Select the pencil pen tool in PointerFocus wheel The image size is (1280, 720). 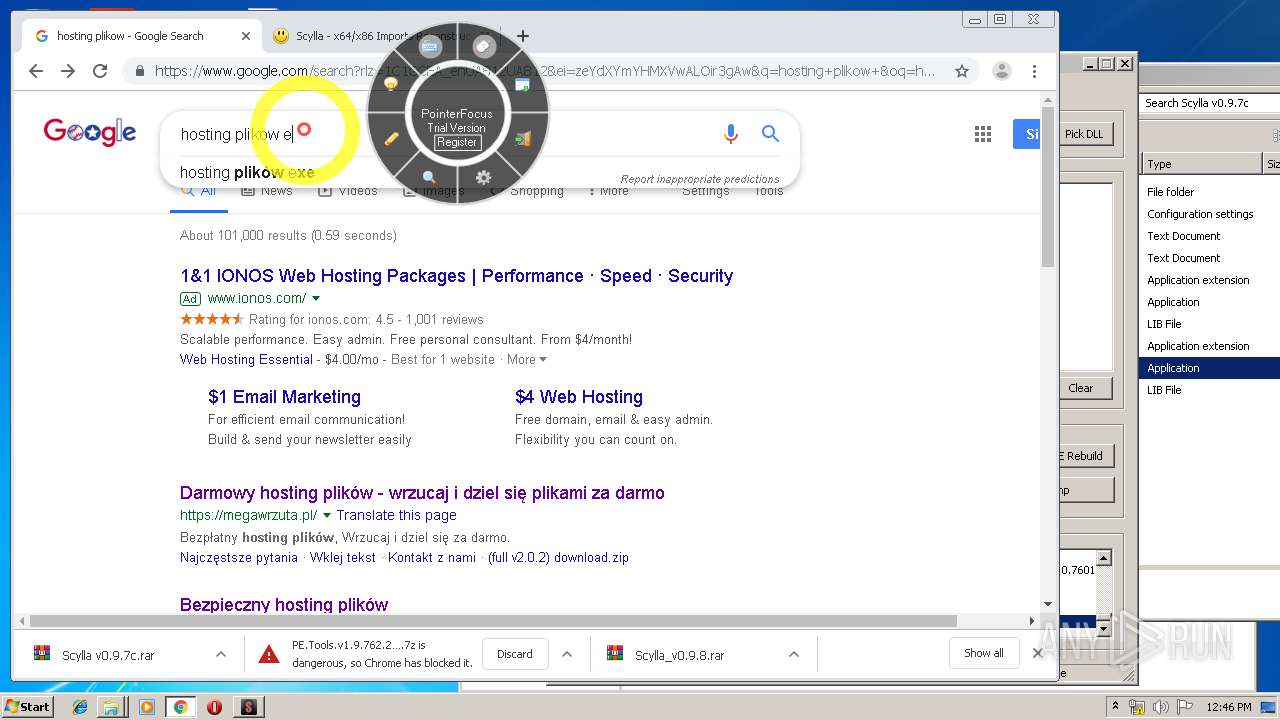pos(391,139)
